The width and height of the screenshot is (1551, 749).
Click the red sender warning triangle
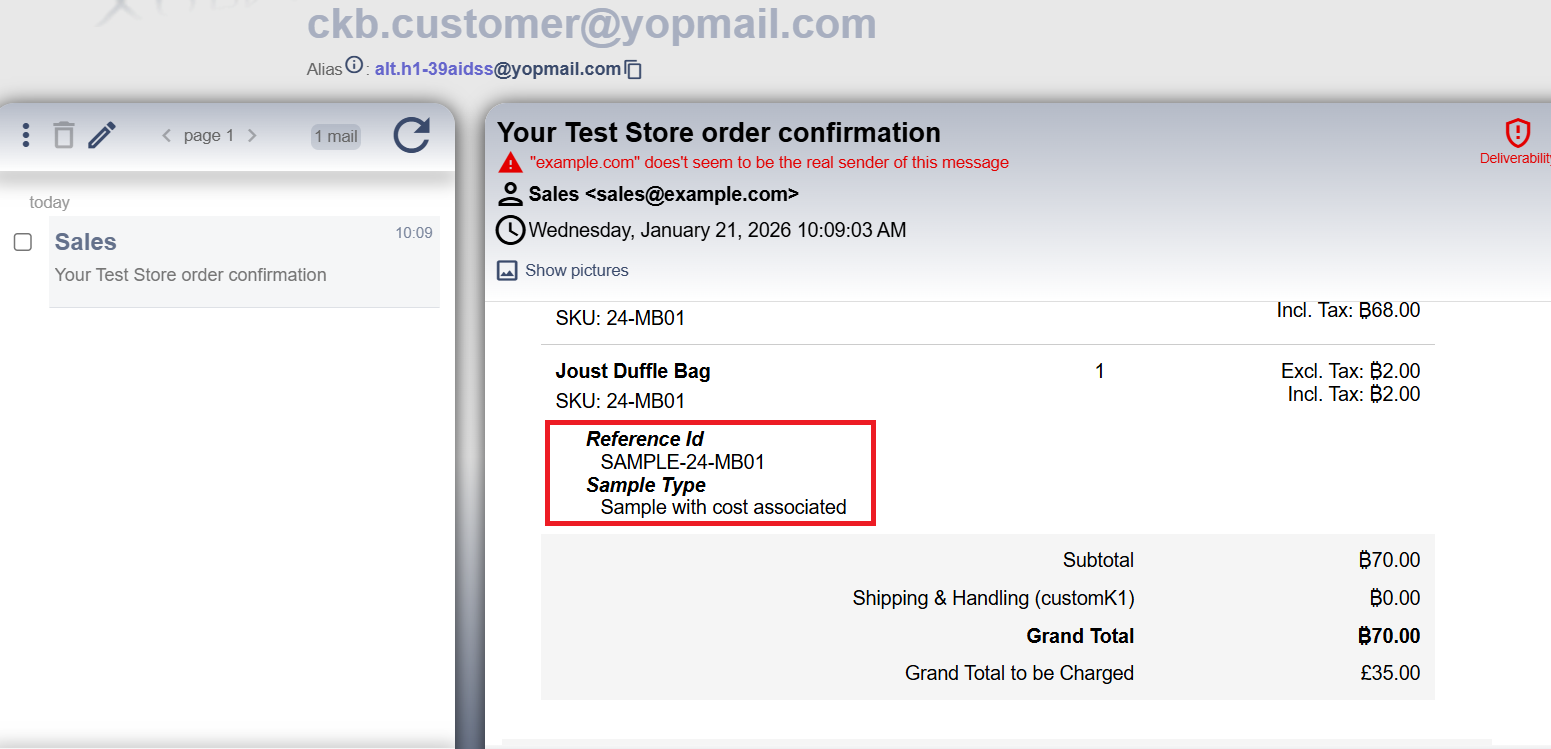[511, 163]
